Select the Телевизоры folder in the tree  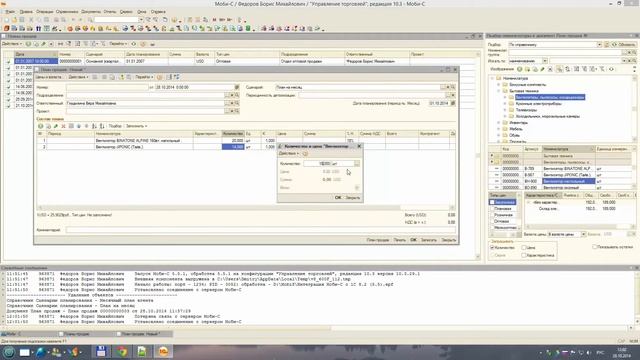click(526, 110)
